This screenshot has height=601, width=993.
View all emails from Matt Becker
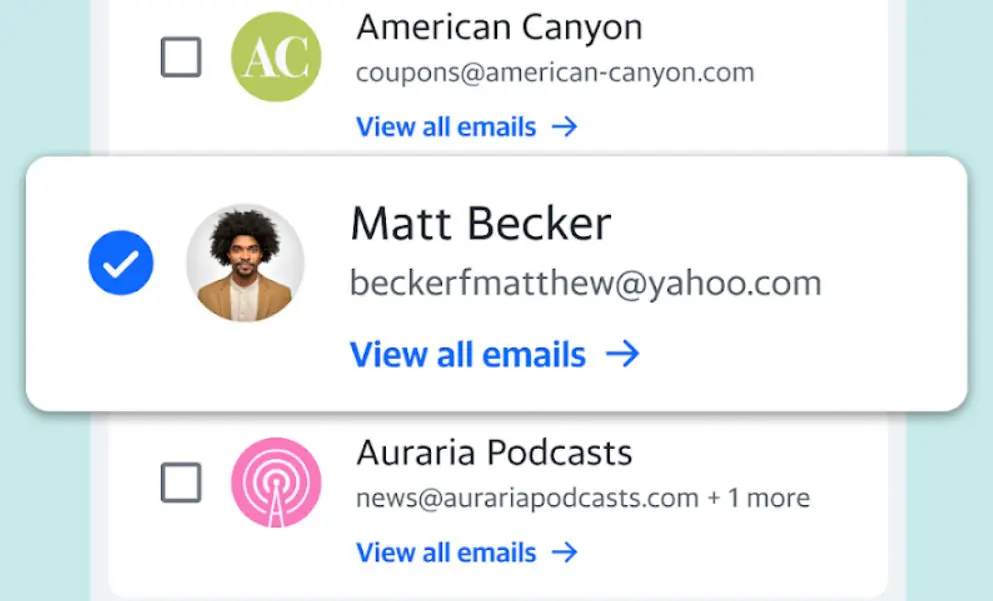coord(495,354)
